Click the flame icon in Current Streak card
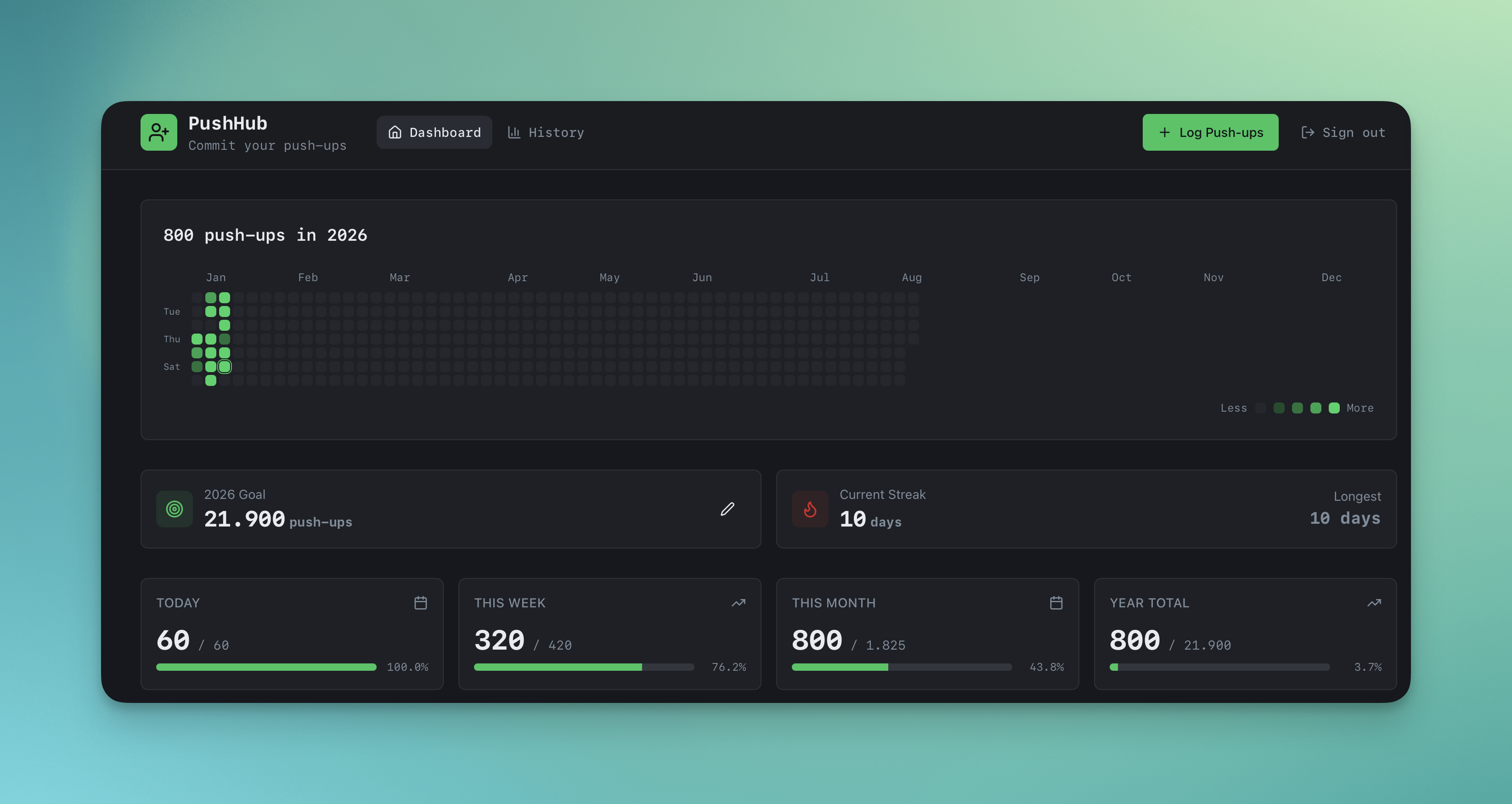Screen dimensions: 1512x804 click(810, 509)
